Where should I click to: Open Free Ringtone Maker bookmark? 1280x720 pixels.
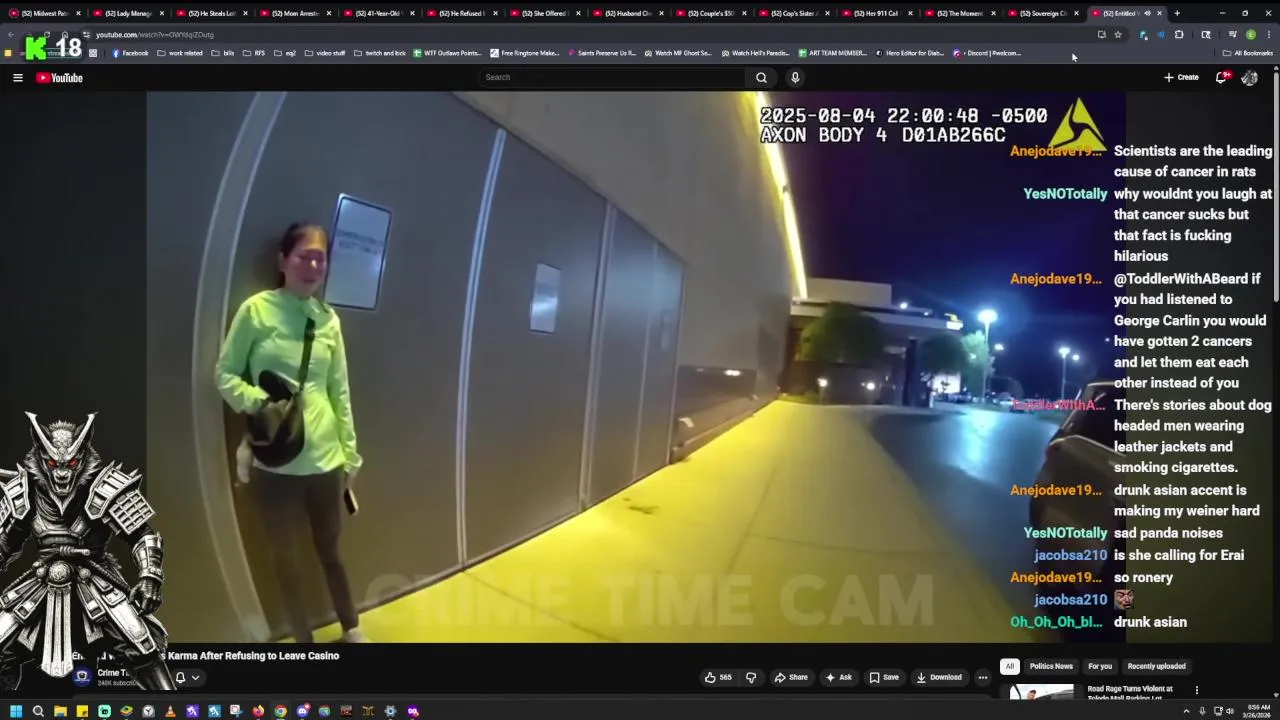(x=524, y=53)
